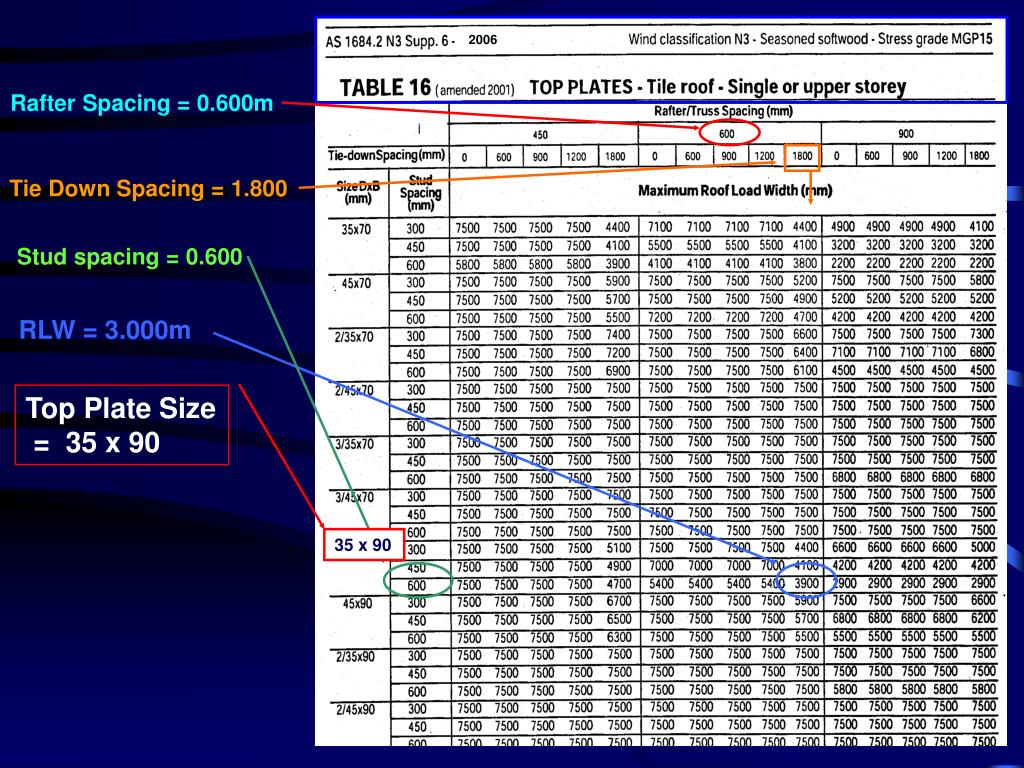Click the '45x70' size row label
This screenshot has width=1024, height=768.
(x=356, y=283)
